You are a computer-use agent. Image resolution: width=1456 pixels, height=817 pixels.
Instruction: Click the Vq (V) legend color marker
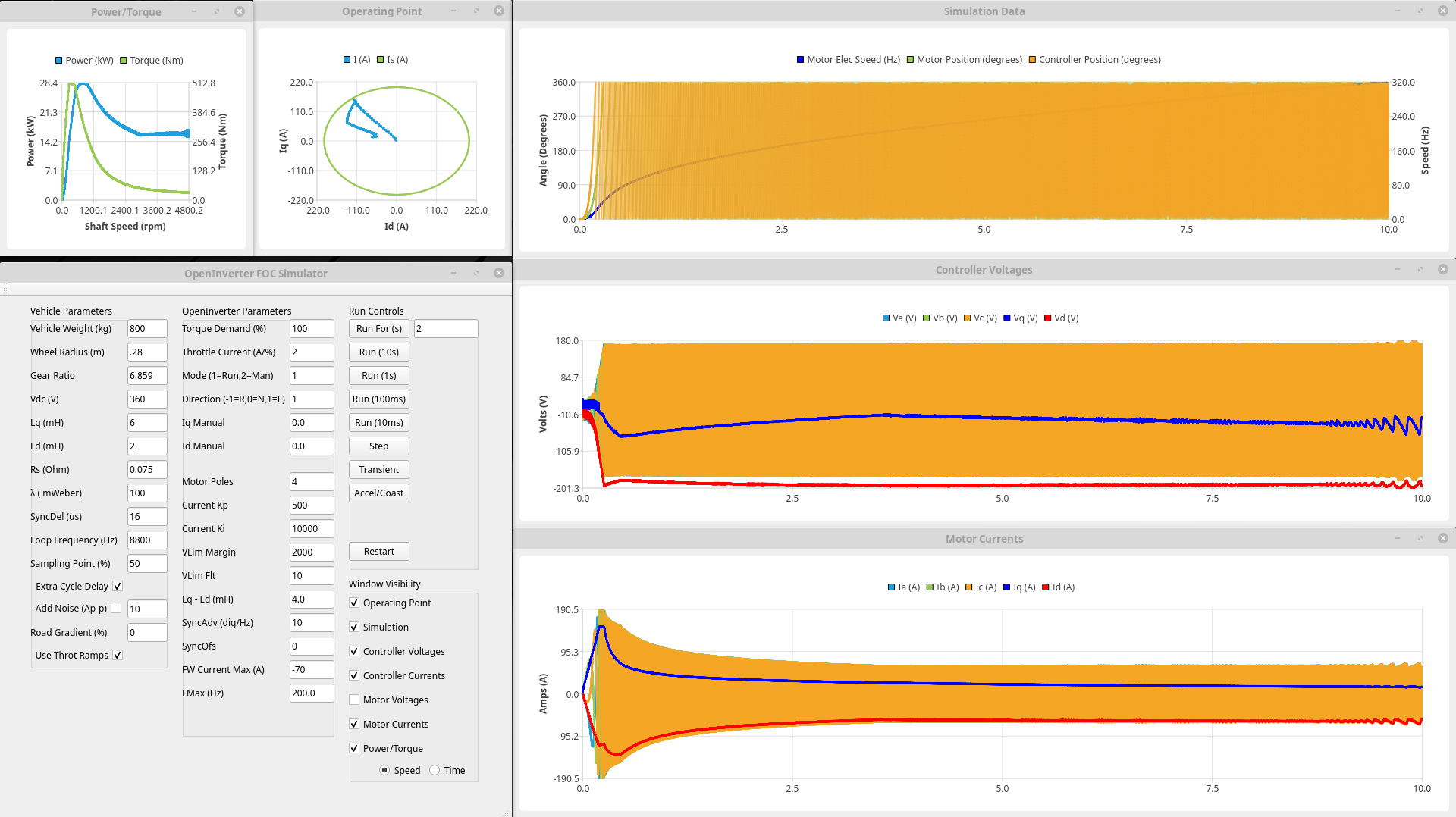coord(1007,318)
